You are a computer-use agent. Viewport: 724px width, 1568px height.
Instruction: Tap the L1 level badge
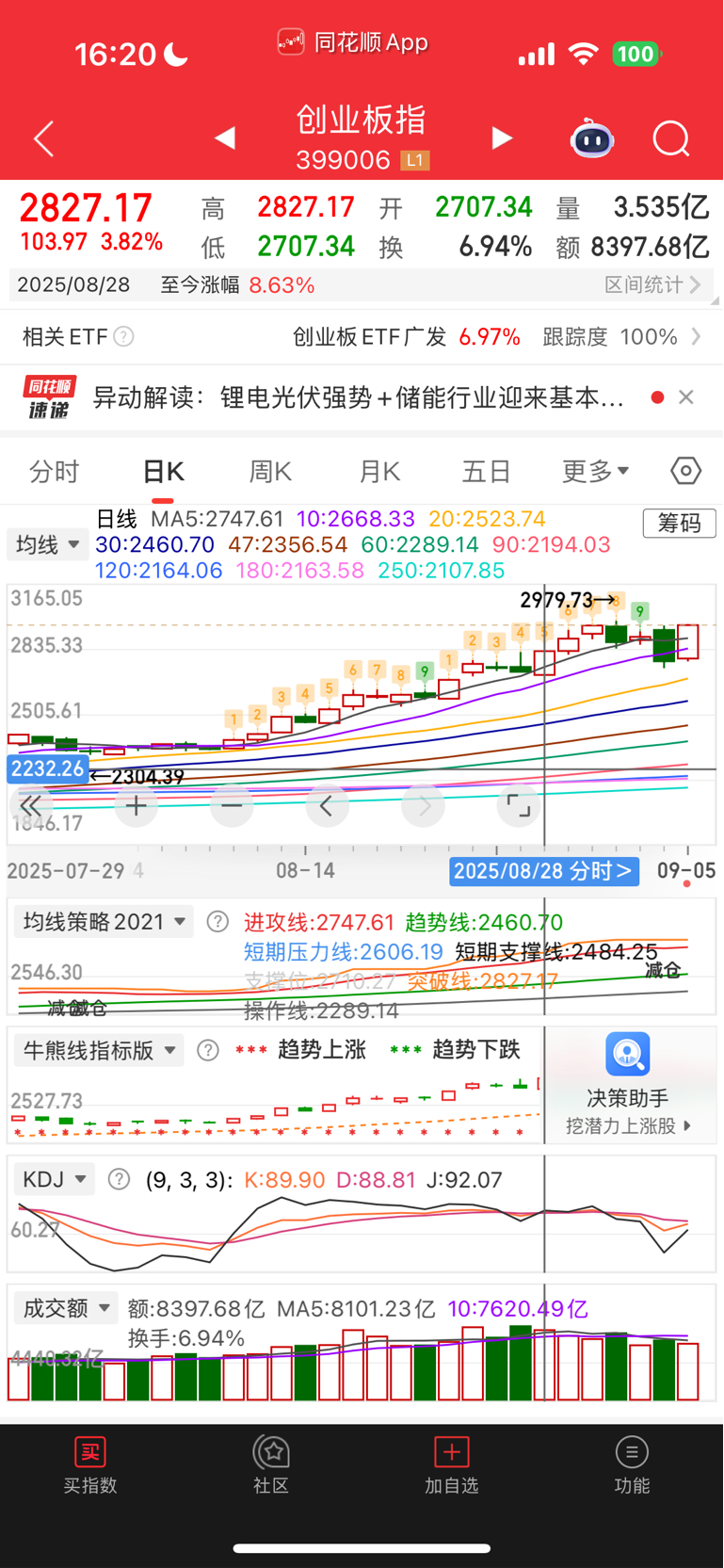tap(415, 161)
